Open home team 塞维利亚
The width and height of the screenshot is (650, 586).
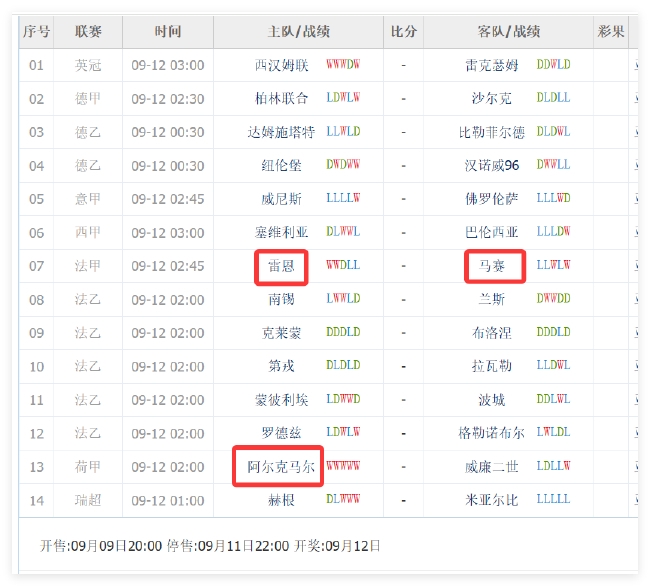tap(281, 232)
